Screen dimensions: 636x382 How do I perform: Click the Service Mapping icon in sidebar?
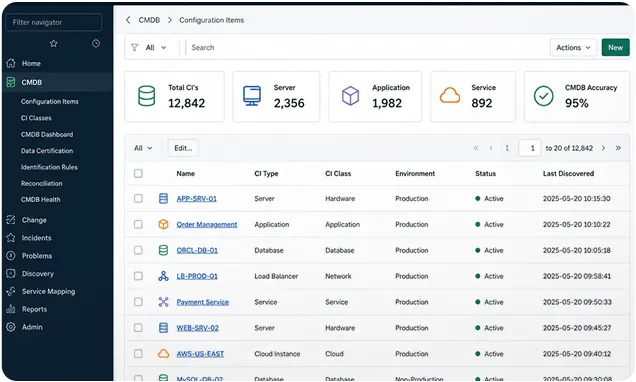[11, 291]
